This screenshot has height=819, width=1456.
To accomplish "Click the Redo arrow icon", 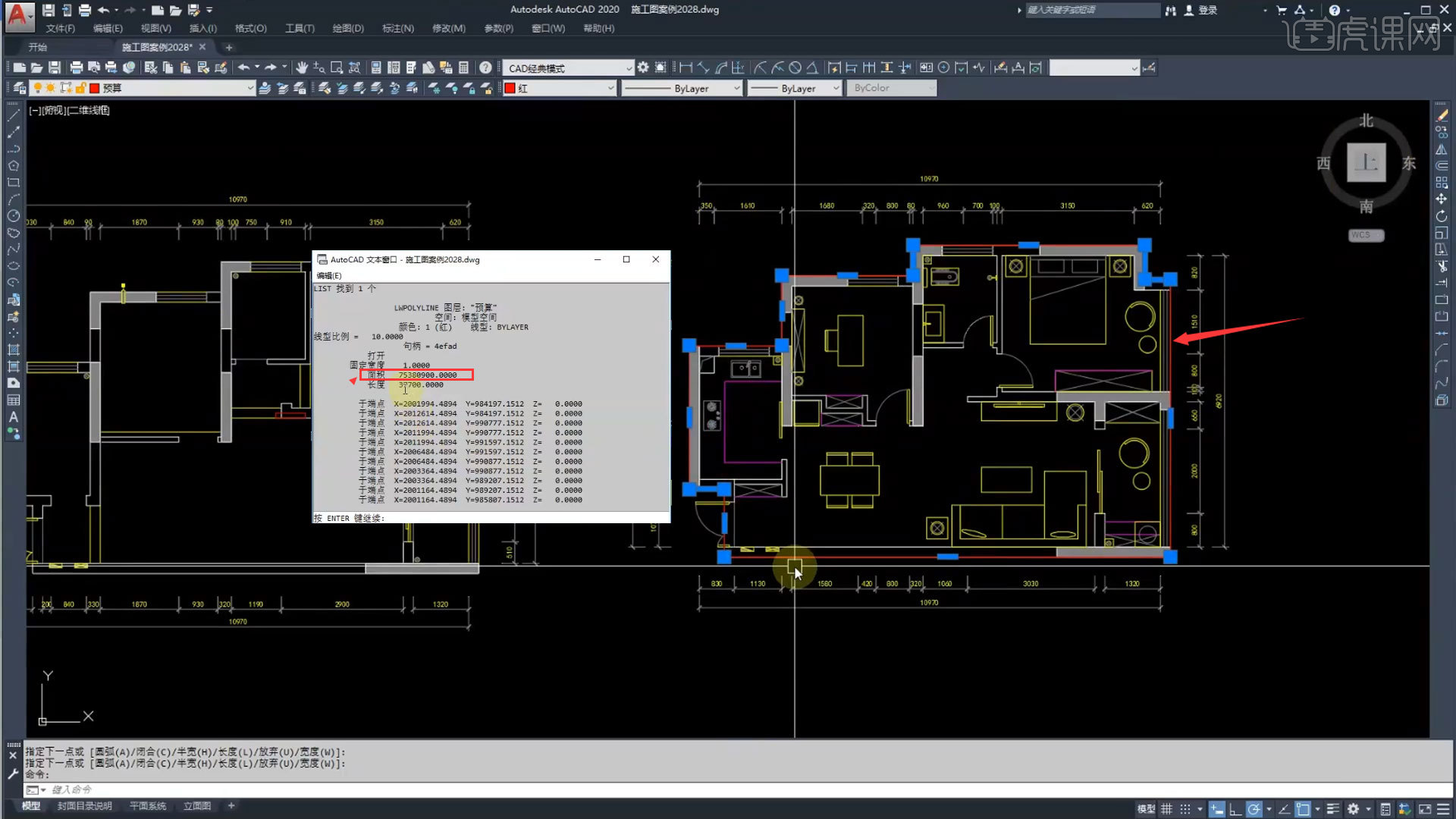I will 271,67.
